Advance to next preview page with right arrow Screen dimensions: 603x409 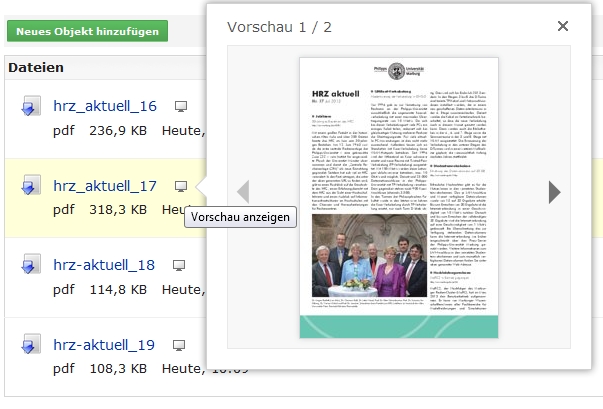point(555,191)
